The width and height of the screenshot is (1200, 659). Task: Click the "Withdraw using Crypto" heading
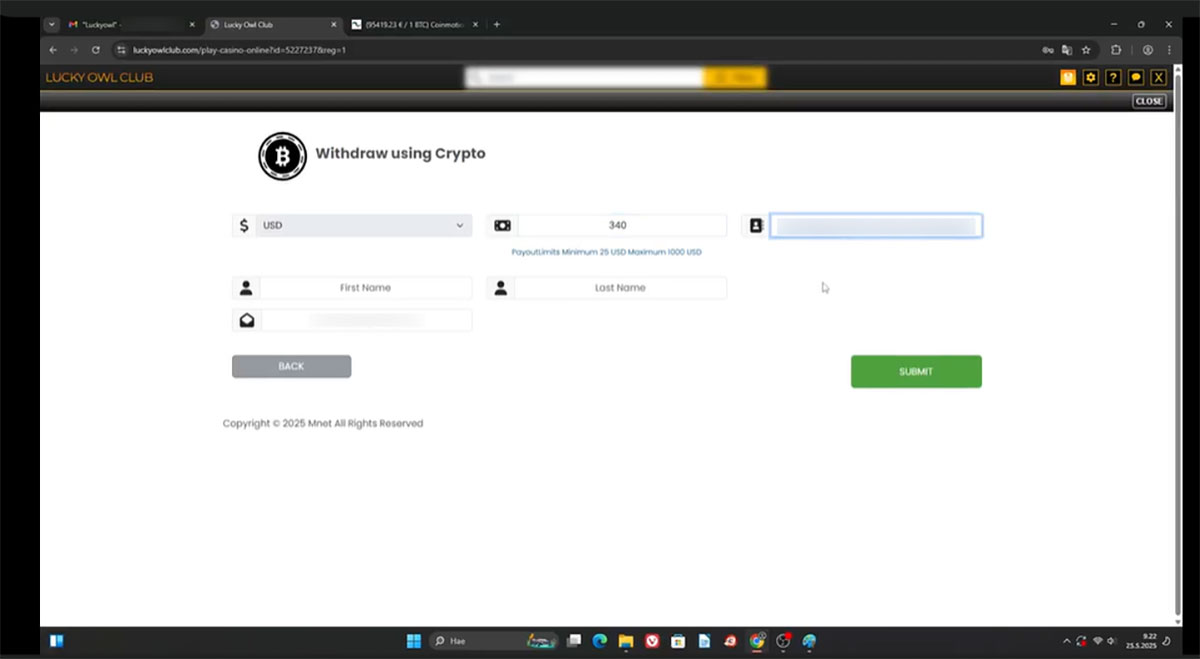point(400,154)
